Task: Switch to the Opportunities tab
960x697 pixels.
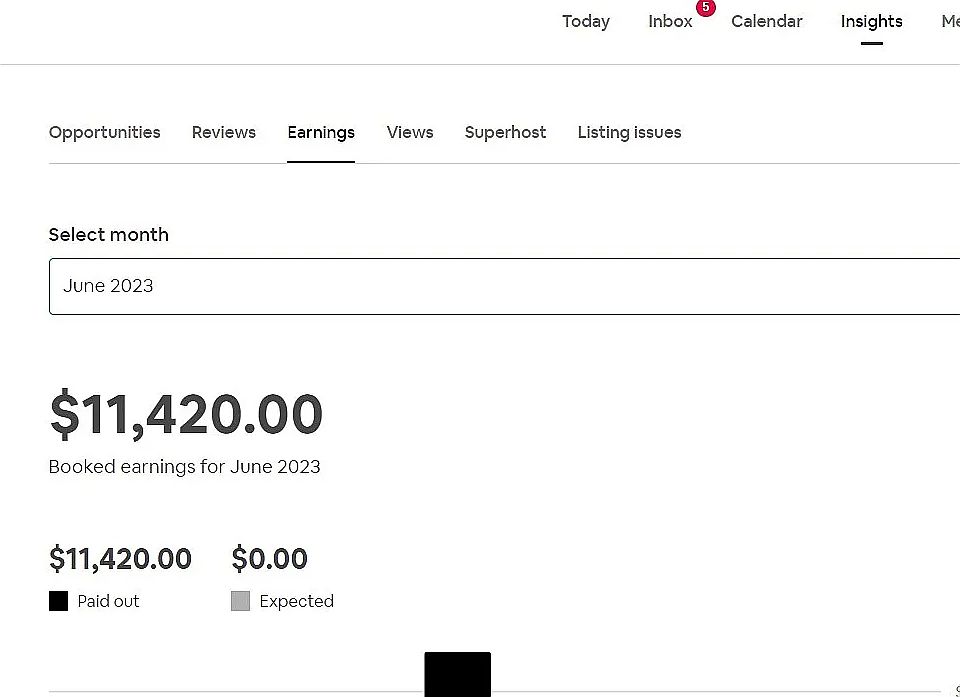Action: click(x=104, y=132)
